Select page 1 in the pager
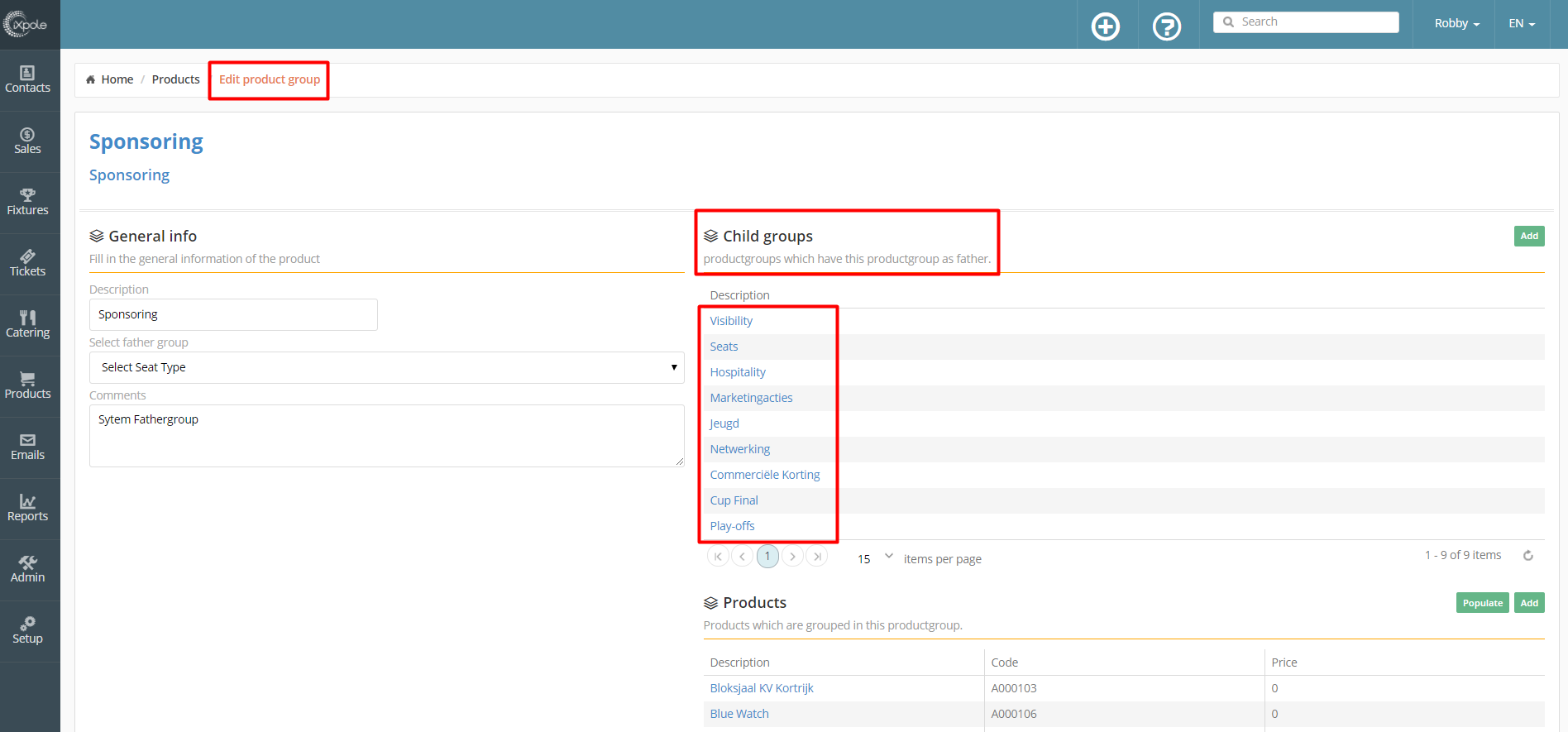 coord(767,557)
